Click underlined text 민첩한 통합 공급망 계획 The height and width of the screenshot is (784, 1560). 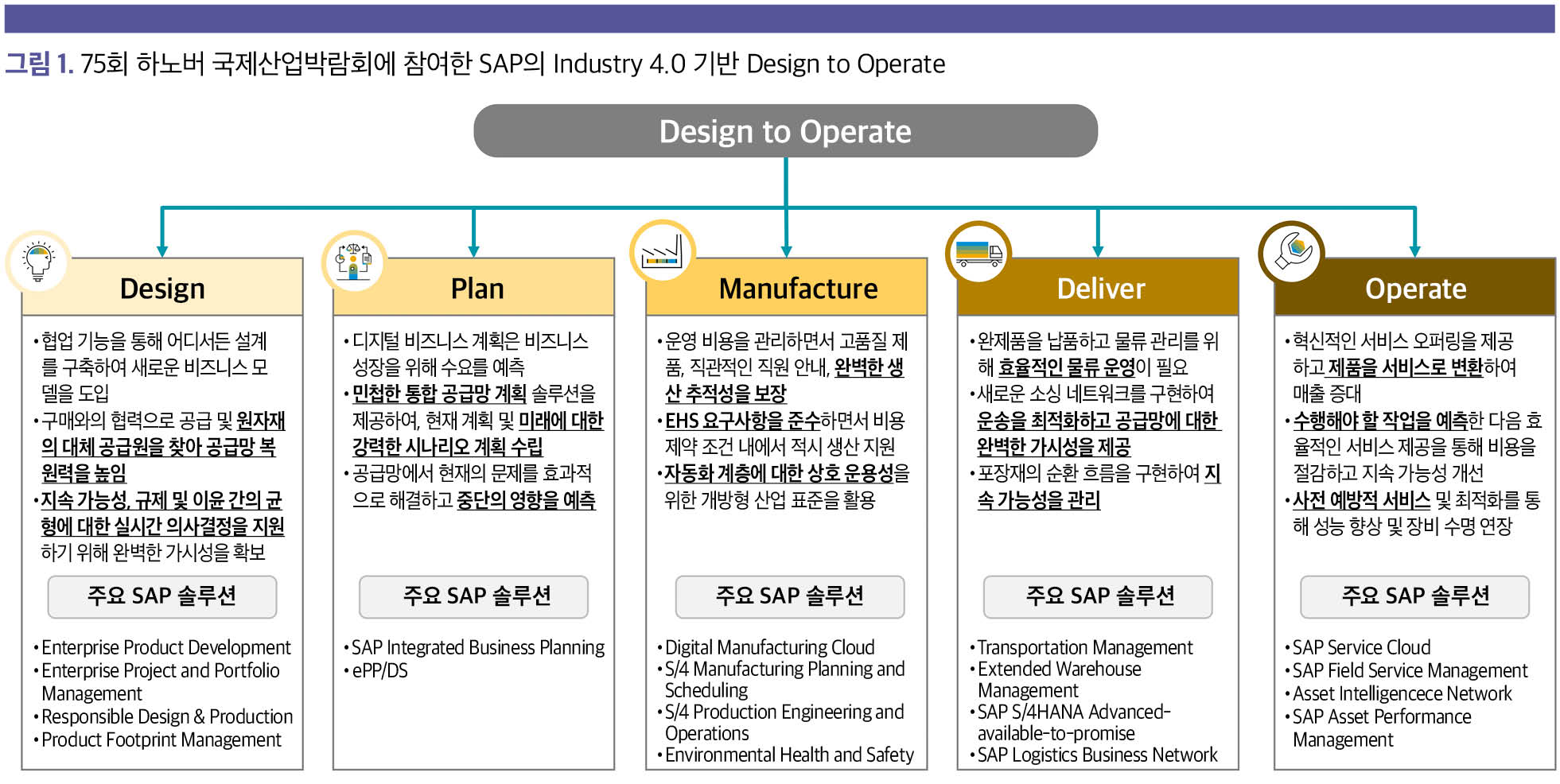(x=439, y=394)
